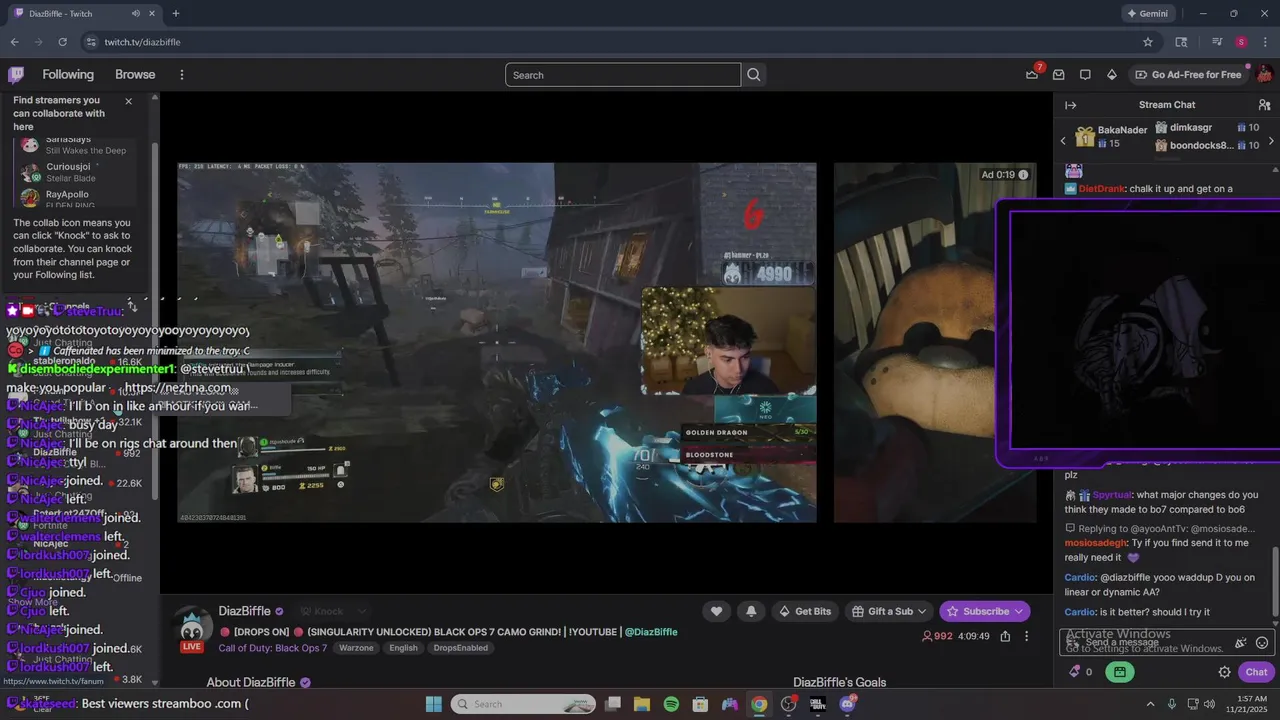Image resolution: width=1280 pixels, height=720 pixels.
Task: Click the heart follow button
Action: pos(716,611)
